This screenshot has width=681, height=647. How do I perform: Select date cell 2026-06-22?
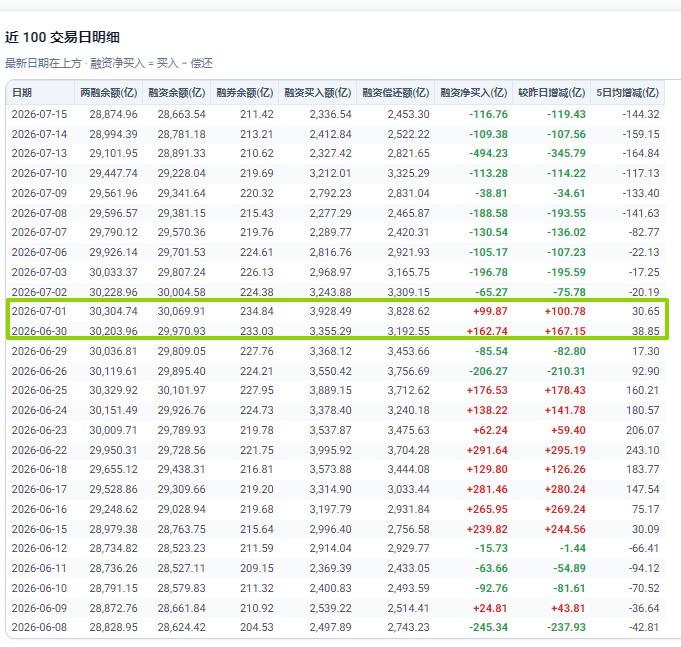[x=40, y=450]
